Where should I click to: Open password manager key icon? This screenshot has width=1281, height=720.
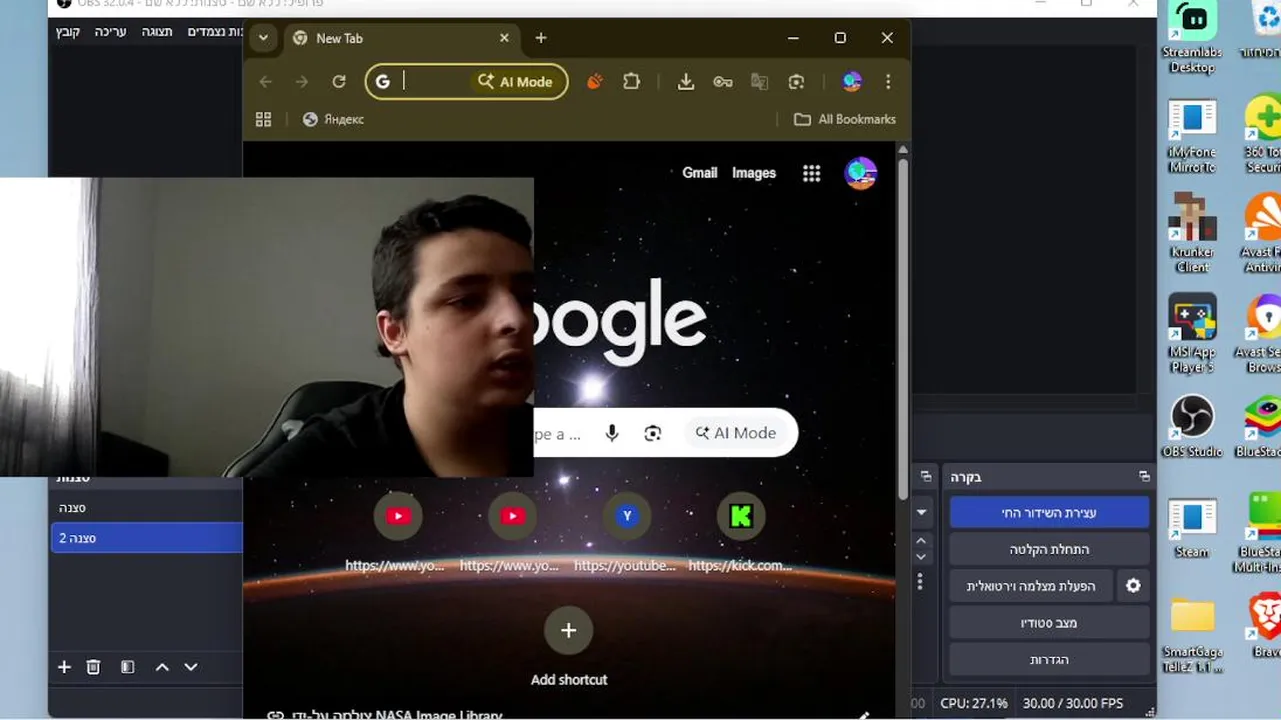click(x=722, y=82)
